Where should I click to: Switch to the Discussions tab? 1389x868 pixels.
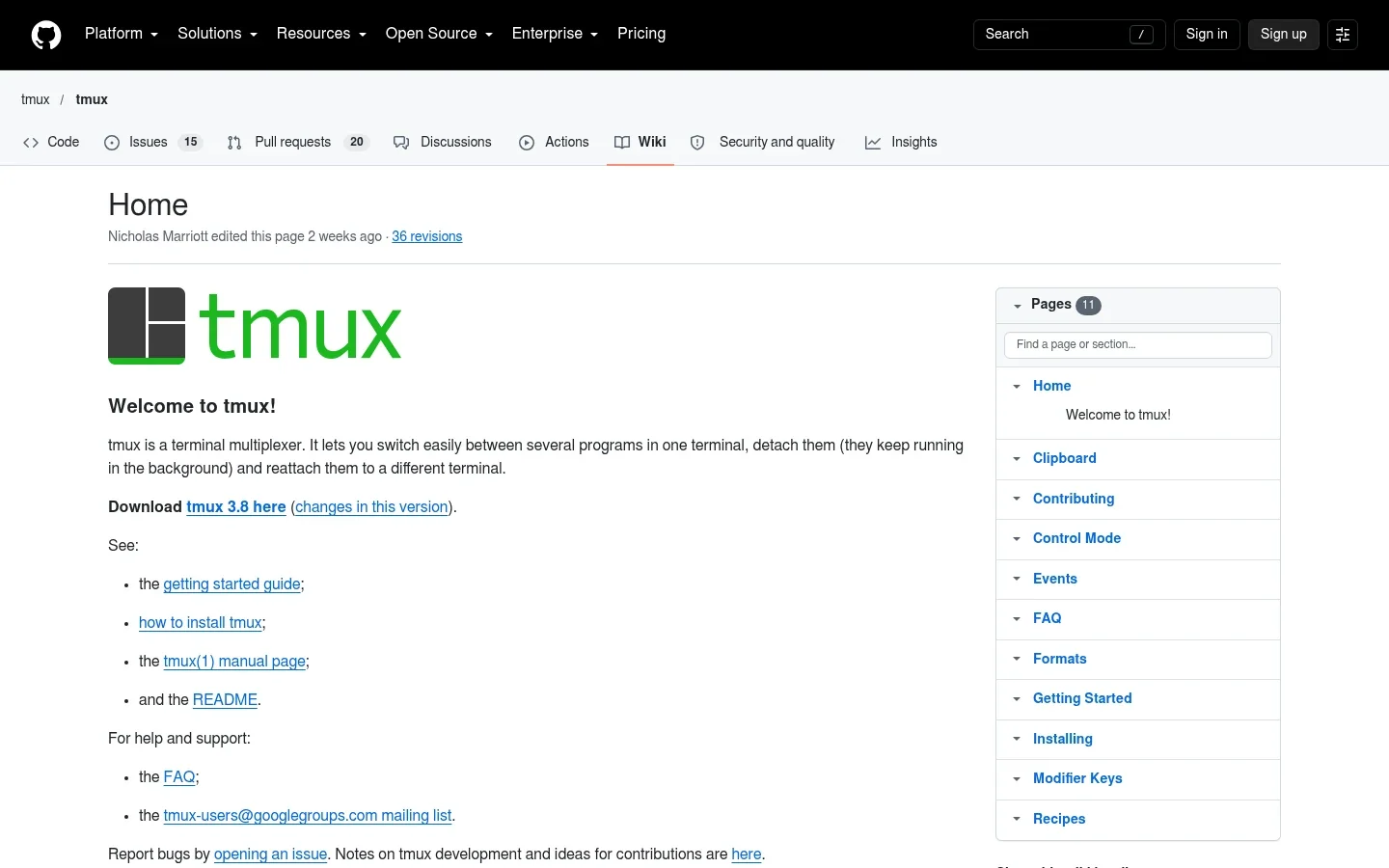point(443,142)
